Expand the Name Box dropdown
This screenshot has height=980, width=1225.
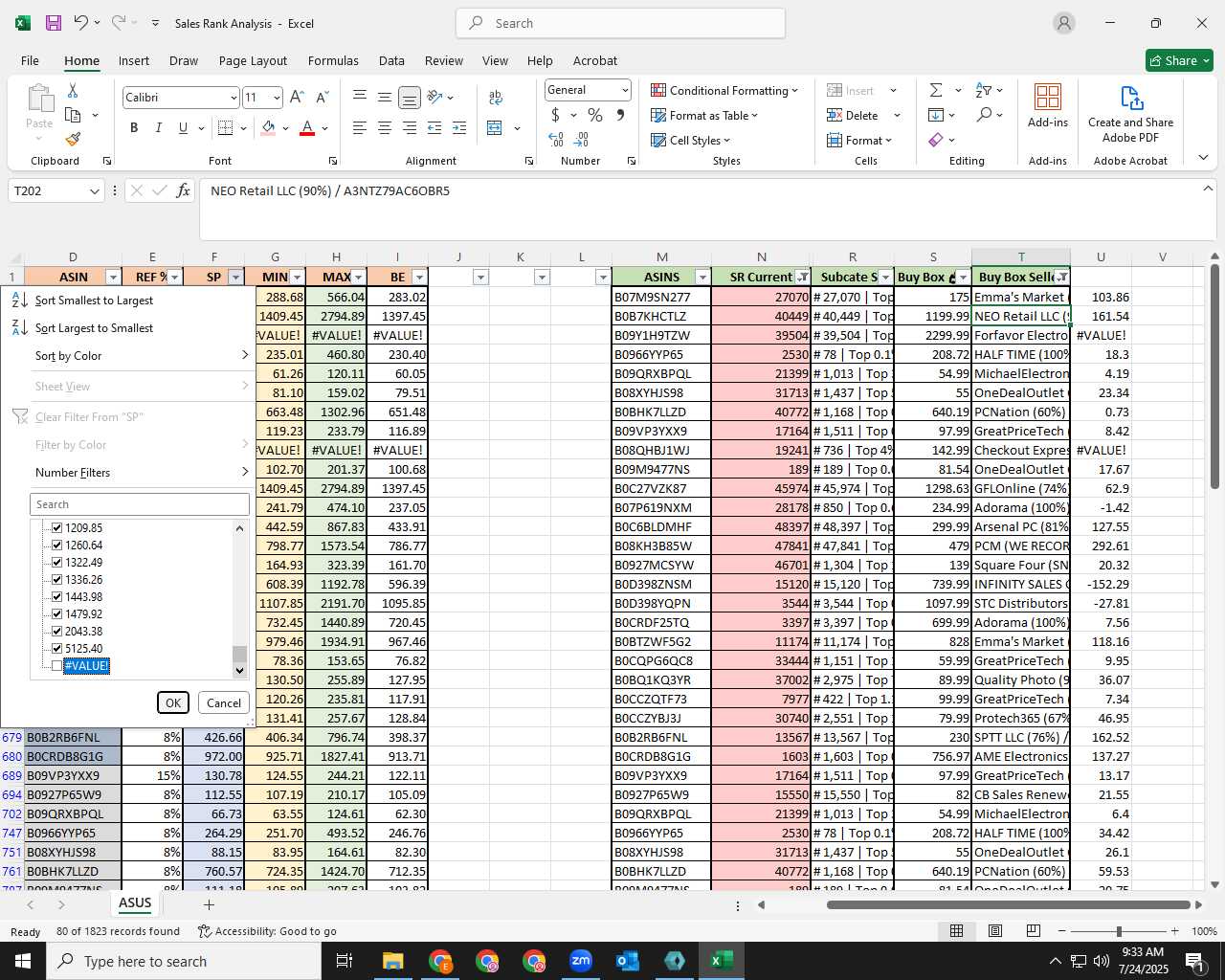coord(94,190)
